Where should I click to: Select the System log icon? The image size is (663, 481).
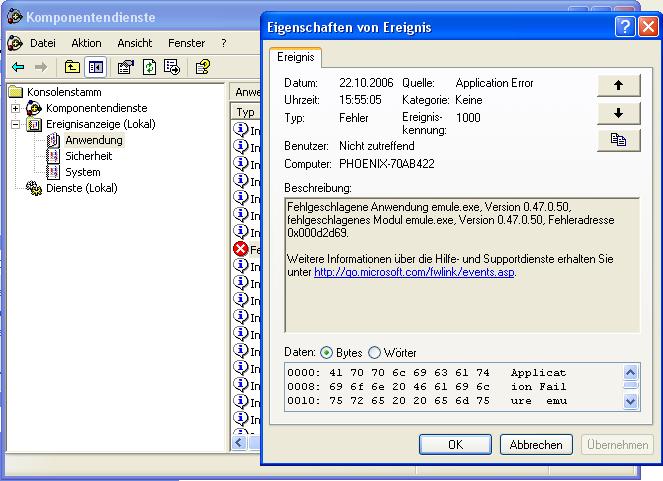coord(53,172)
